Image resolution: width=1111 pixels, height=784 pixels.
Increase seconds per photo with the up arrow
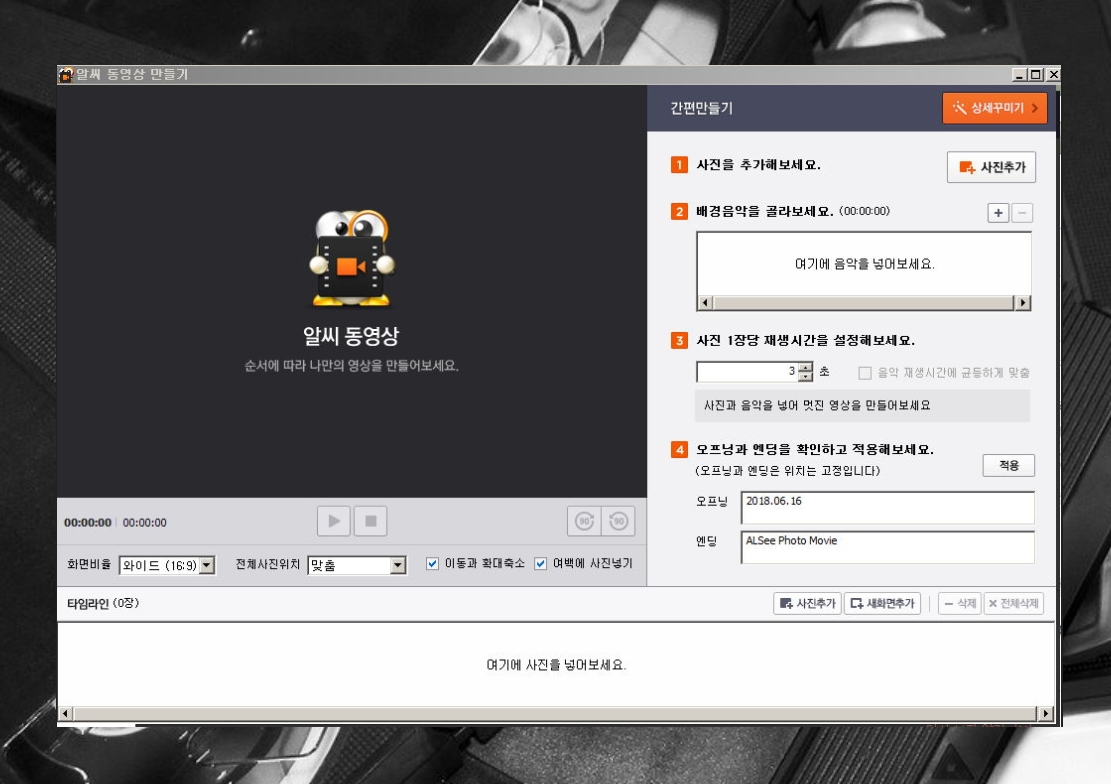[x=806, y=367]
